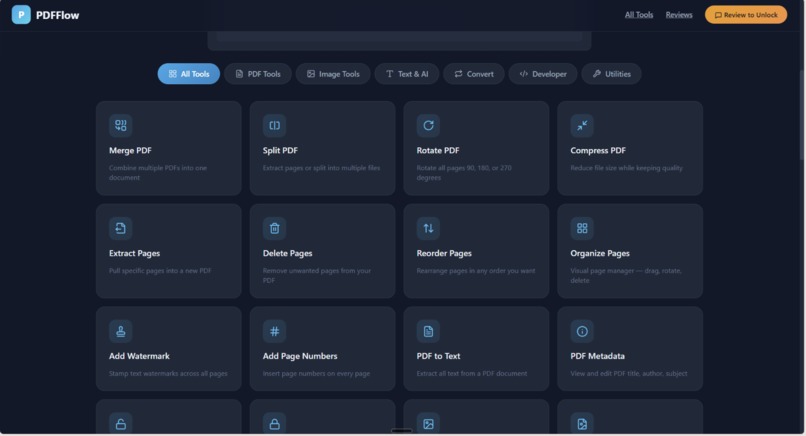Click 'Extract all text from a PDF document' text

(x=471, y=374)
